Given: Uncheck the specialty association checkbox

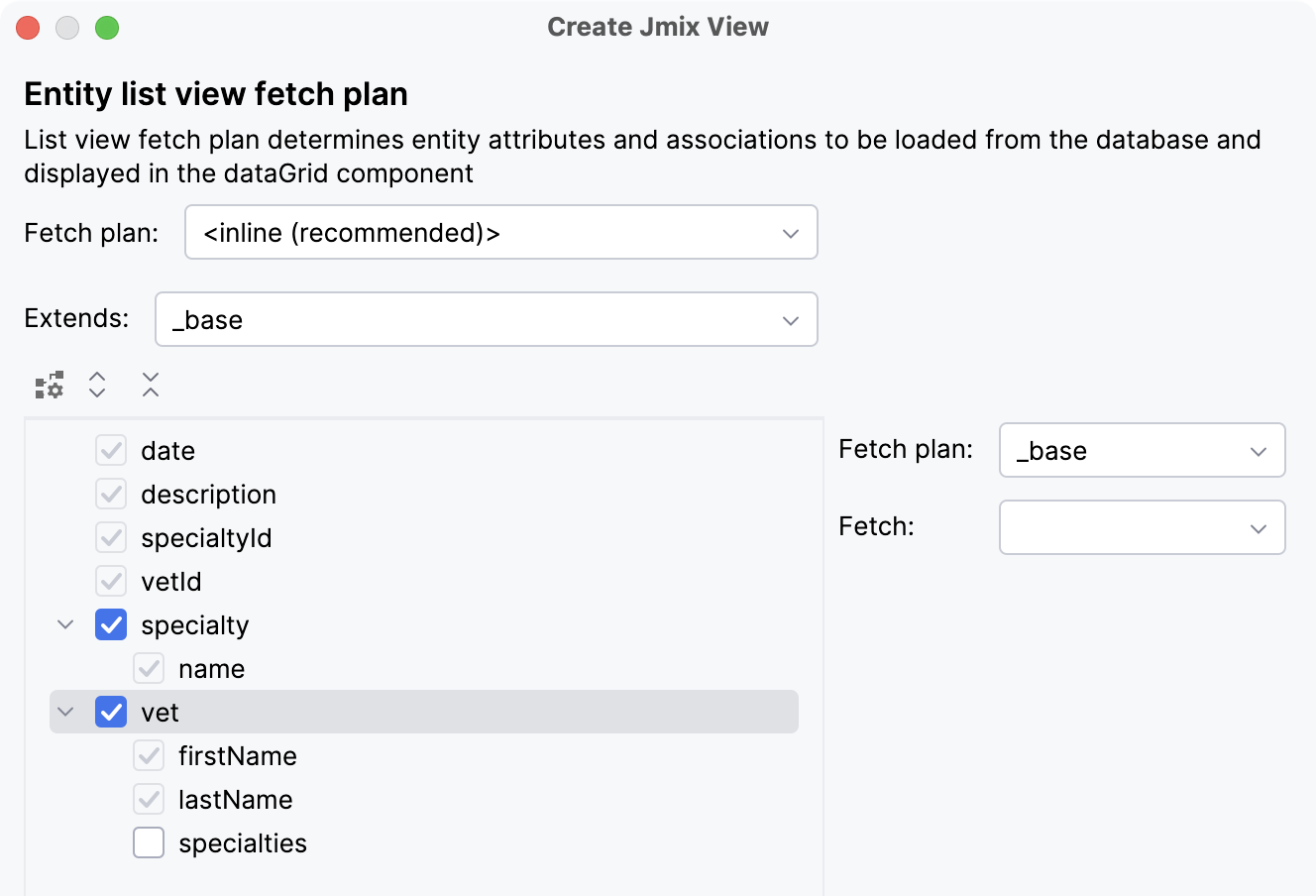Looking at the screenshot, I should [x=111, y=625].
